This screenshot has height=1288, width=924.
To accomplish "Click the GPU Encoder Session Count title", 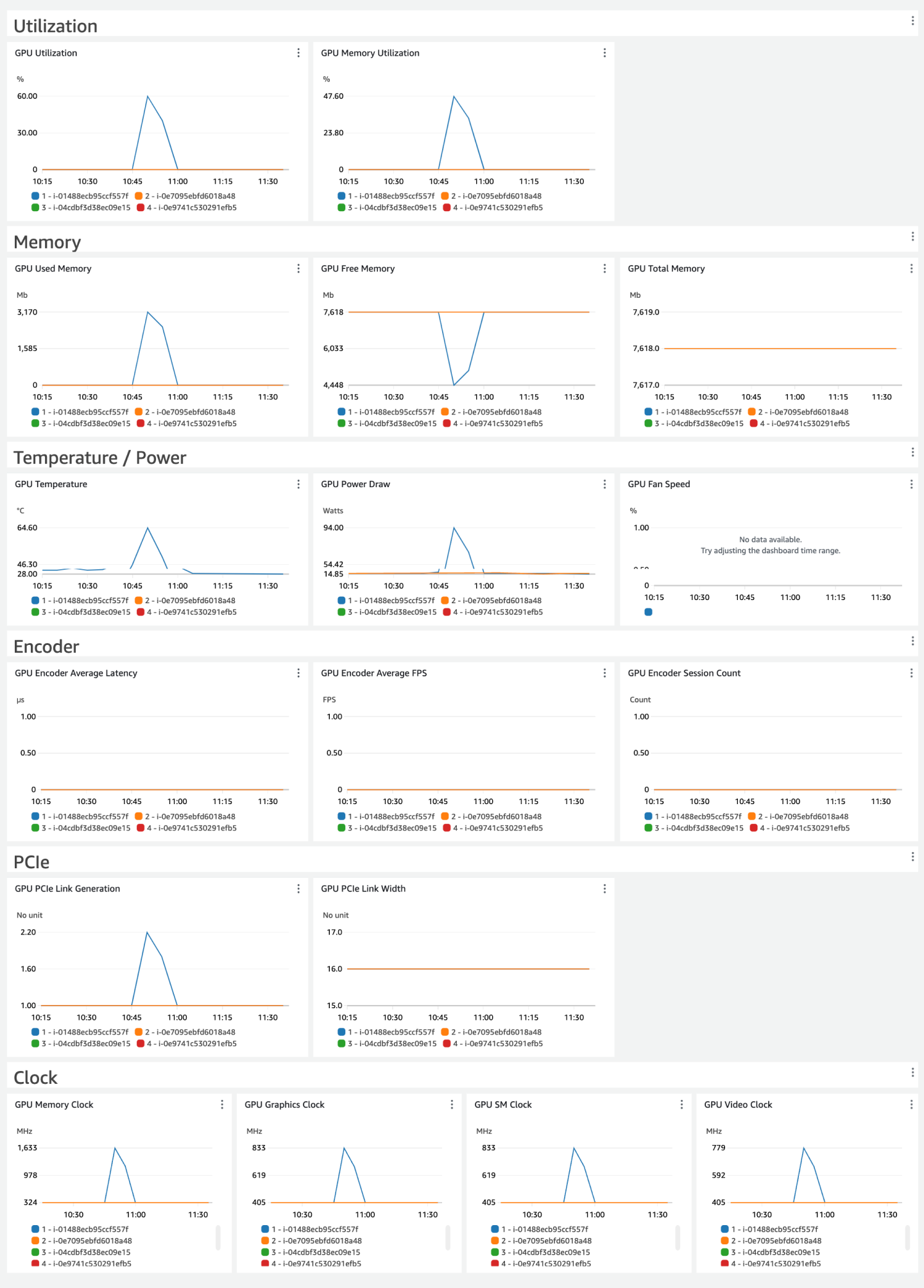I will (684, 673).
